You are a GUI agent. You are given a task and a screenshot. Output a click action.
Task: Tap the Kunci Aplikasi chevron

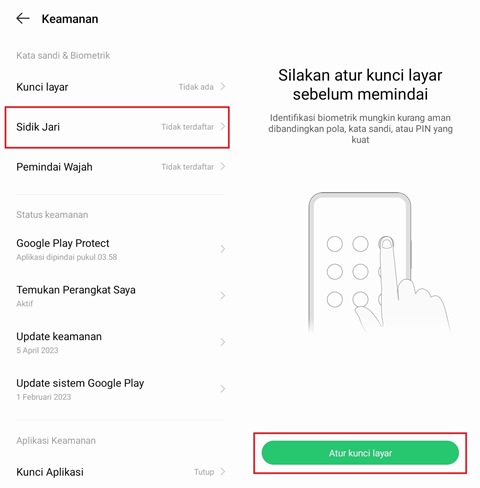click(x=223, y=472)
